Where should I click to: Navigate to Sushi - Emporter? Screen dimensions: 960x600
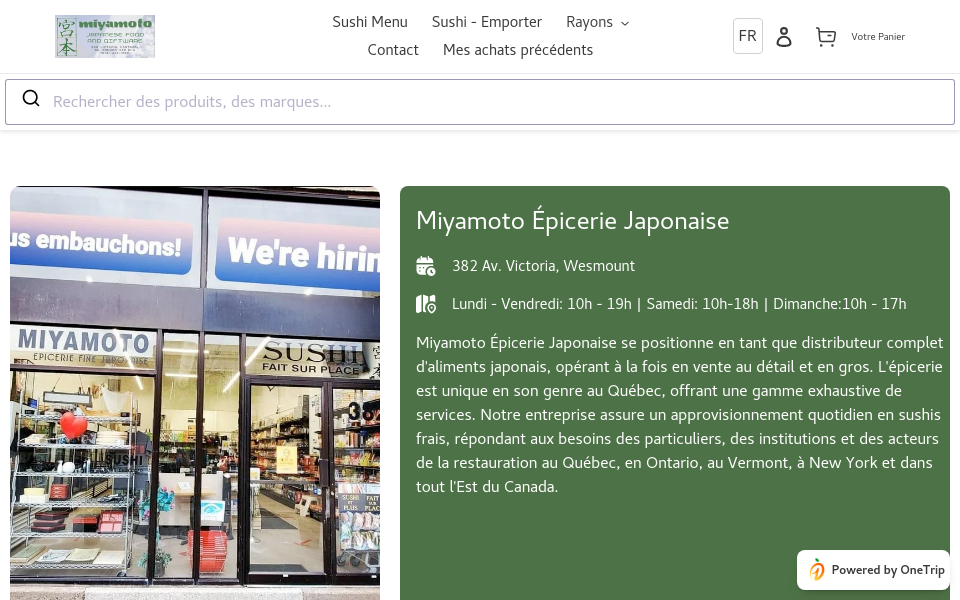[x=487, y=22]
